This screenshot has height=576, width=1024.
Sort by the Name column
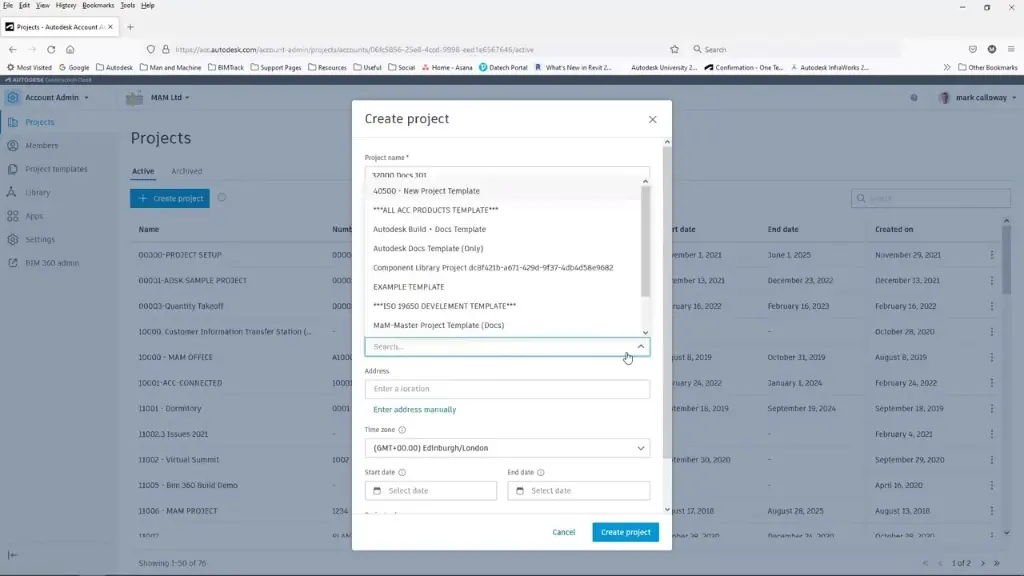click(149, 230)
